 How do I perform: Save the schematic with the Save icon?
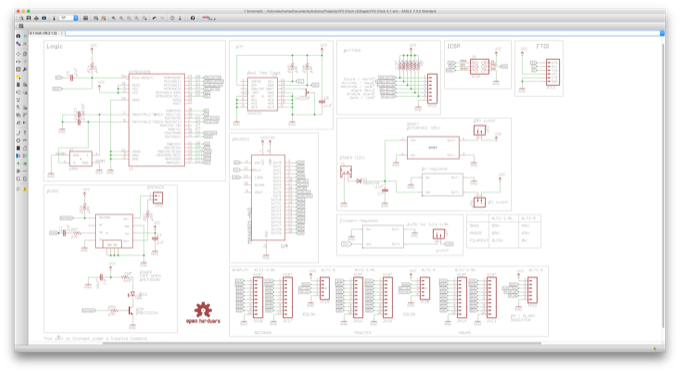tap(29, 18)
